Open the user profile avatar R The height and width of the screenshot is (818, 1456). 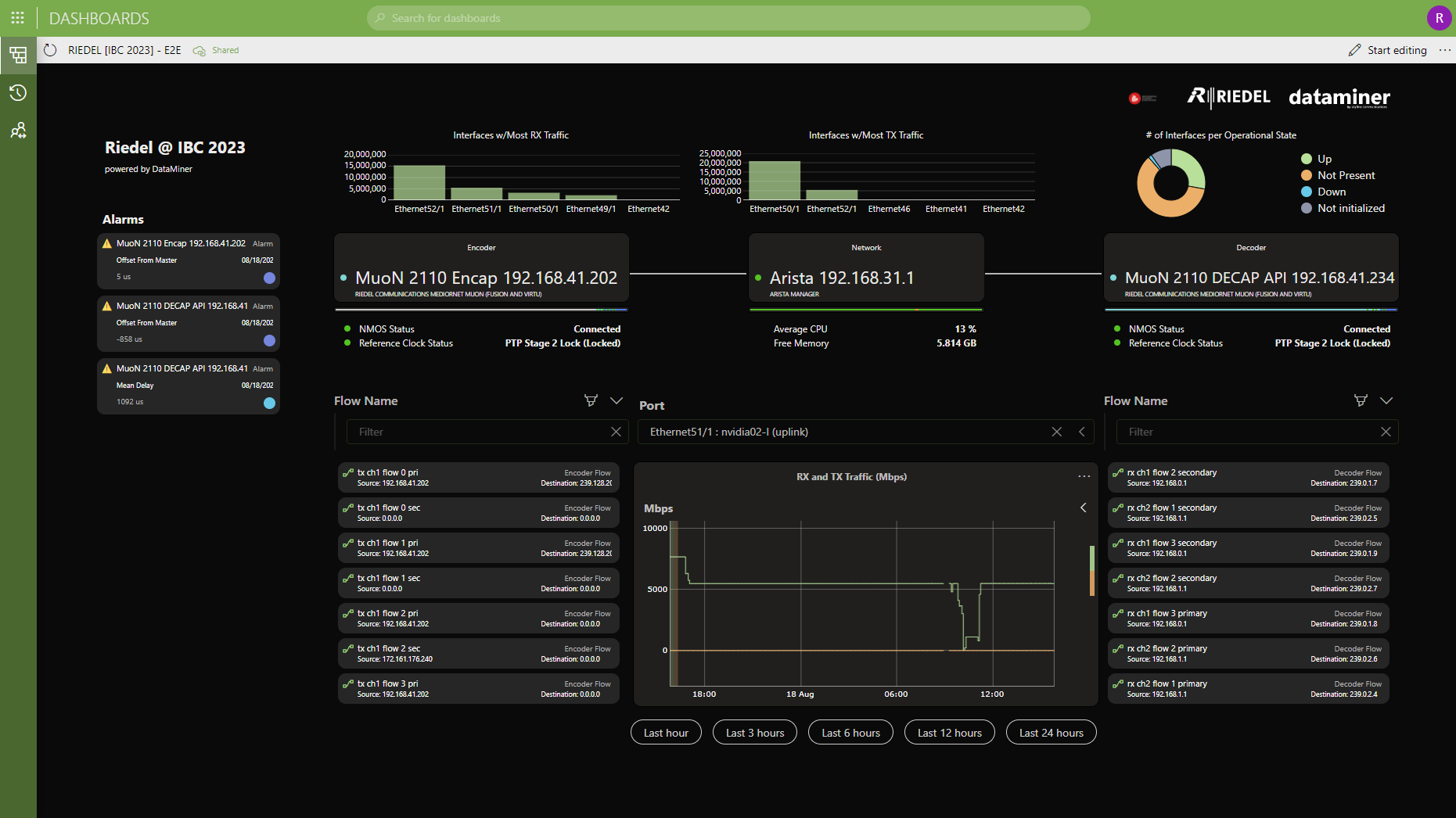pyautogui.click(x=1439, y=17)
